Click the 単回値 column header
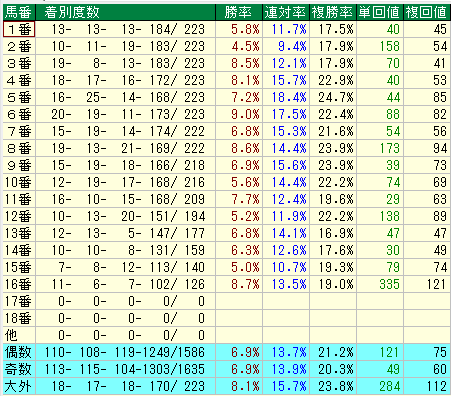451x396 pixels. [x=380, y=12]
